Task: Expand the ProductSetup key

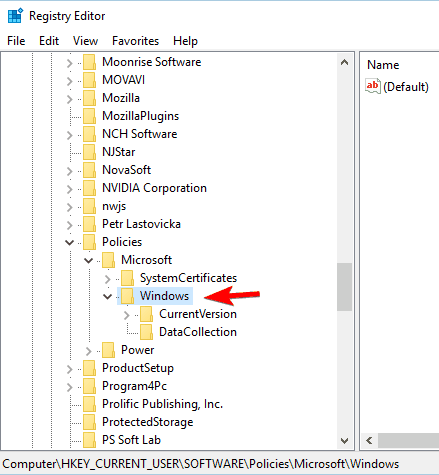Action: point(69,369)
